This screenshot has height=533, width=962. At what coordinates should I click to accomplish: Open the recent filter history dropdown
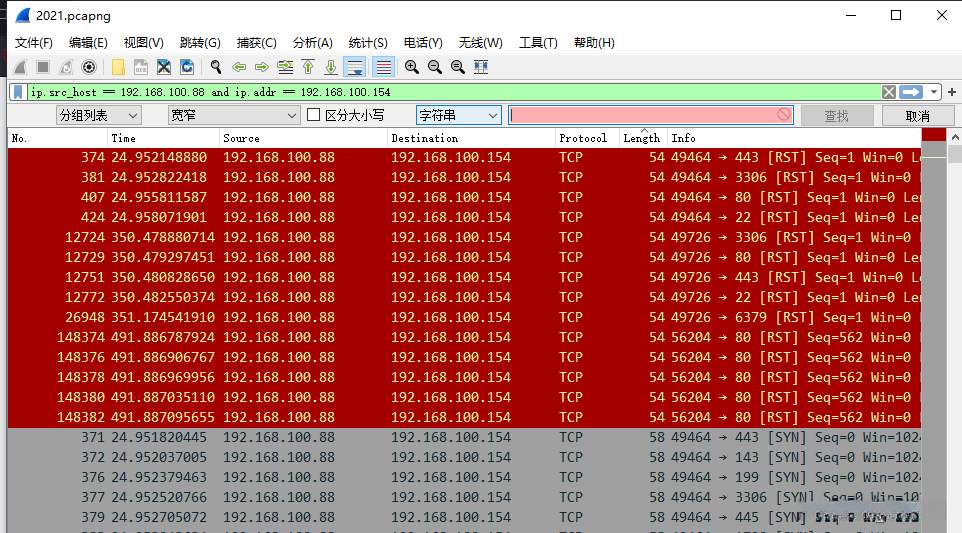pyautogui.click(x=933, y=92)
